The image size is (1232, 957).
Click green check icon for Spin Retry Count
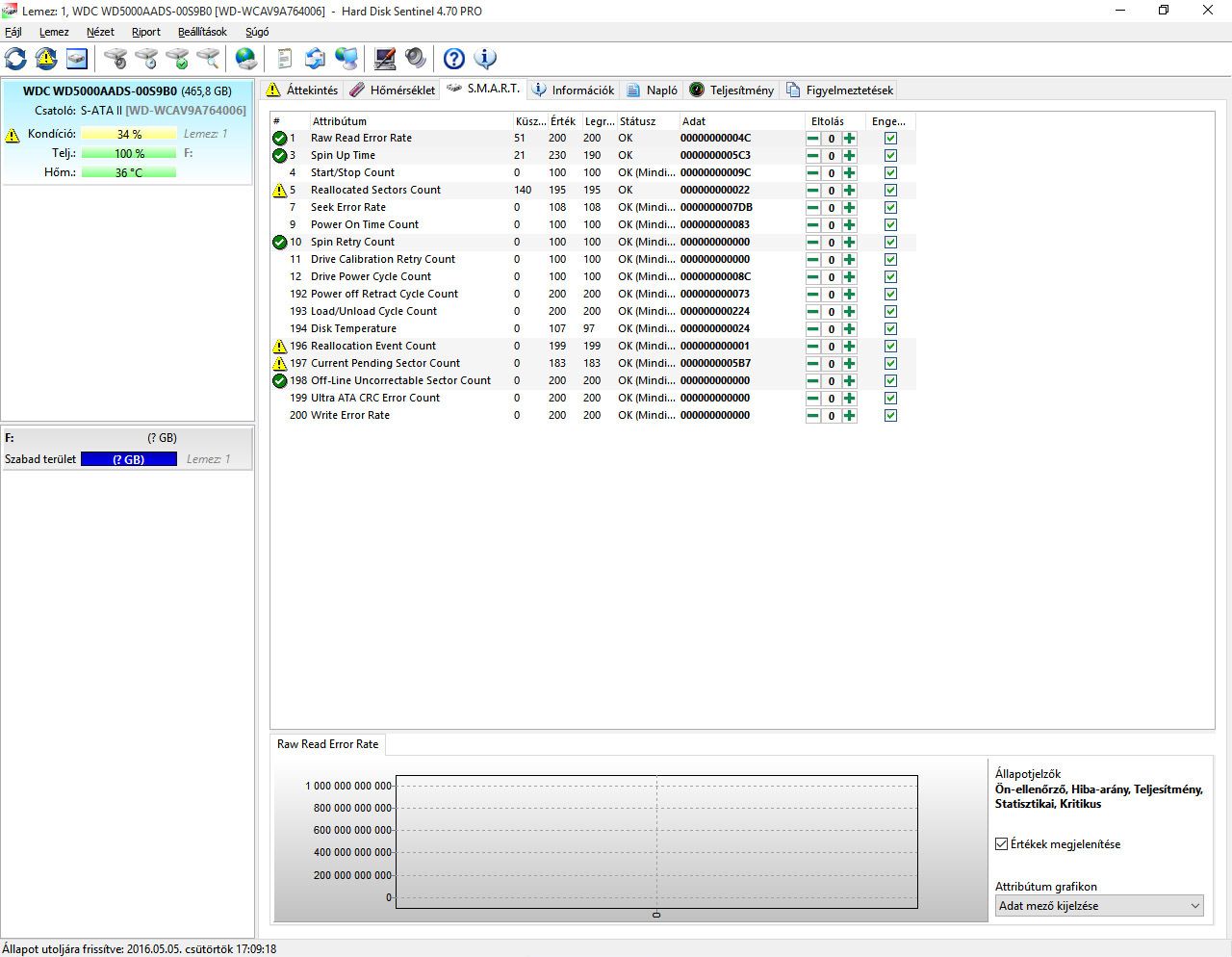coord(280,242)
